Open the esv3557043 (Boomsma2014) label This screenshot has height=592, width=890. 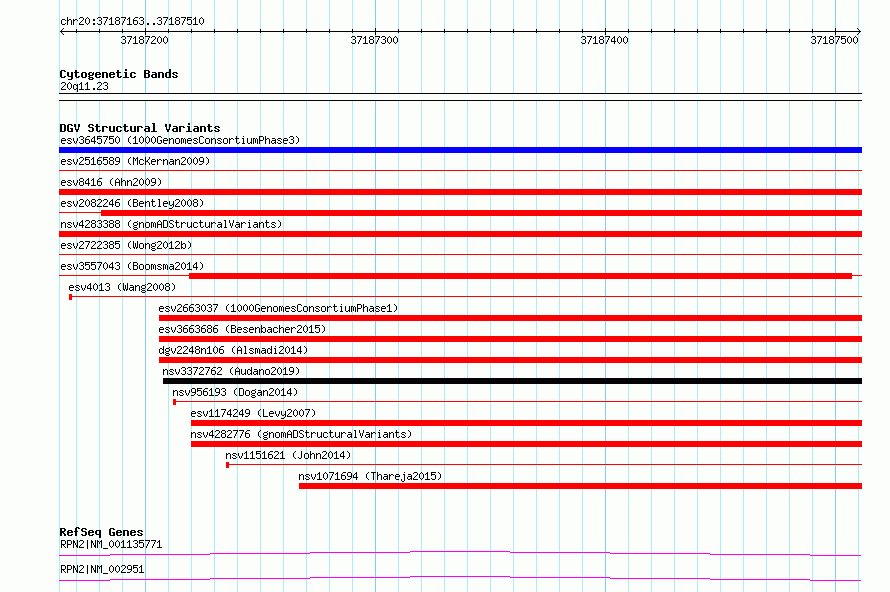(132, 266)
